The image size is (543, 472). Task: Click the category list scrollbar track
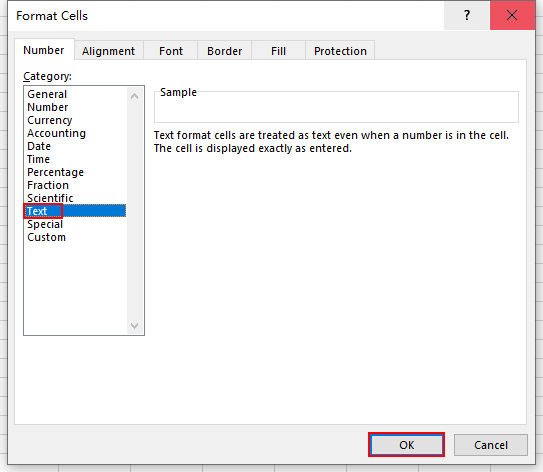(135, 211)
